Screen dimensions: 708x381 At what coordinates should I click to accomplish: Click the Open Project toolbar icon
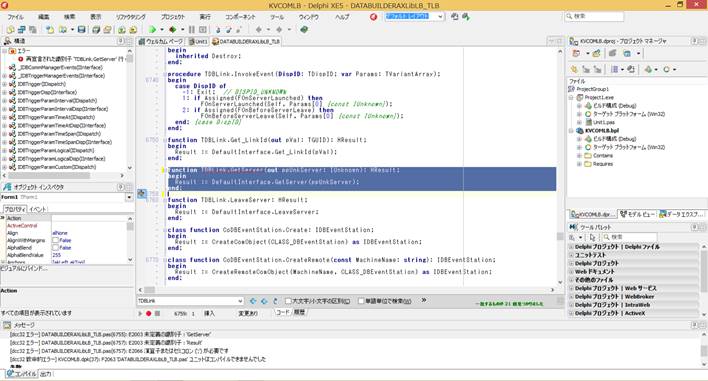[x=107, y=30]
